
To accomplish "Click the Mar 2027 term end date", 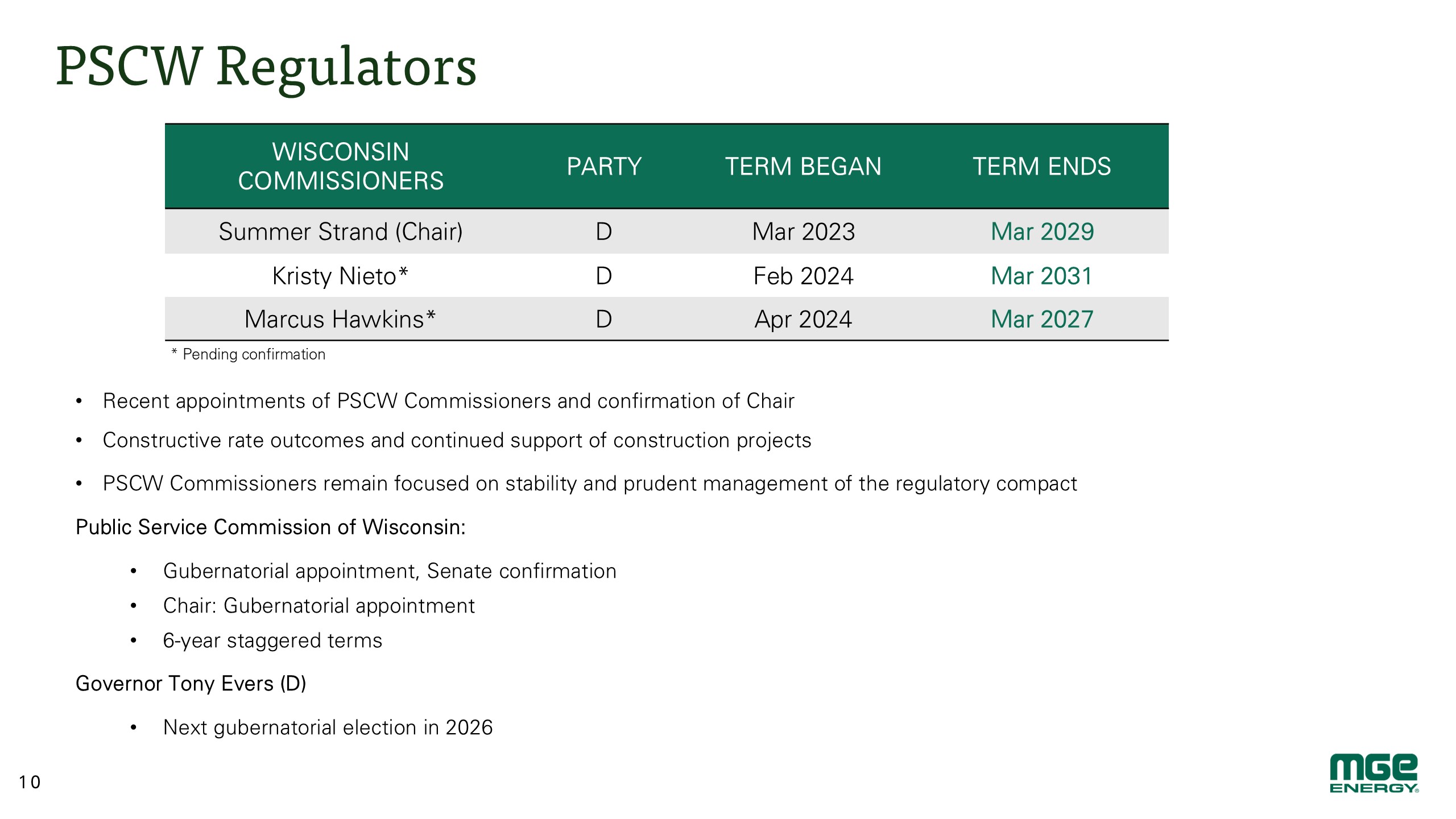I will tap(1042, 320).
